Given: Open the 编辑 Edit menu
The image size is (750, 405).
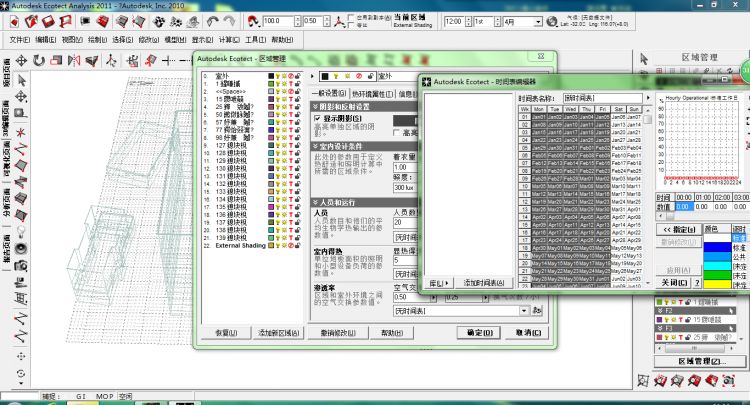Looking at the screenshot, I should [45, 40].
